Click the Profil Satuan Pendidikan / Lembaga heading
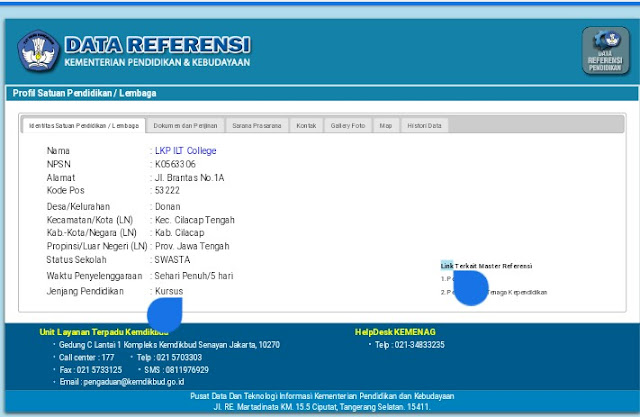The image size is (640, 417). (84, 93)
